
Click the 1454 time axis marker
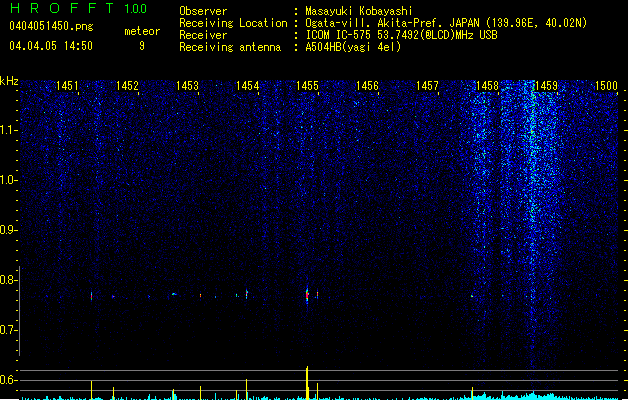tap(248, 86)
